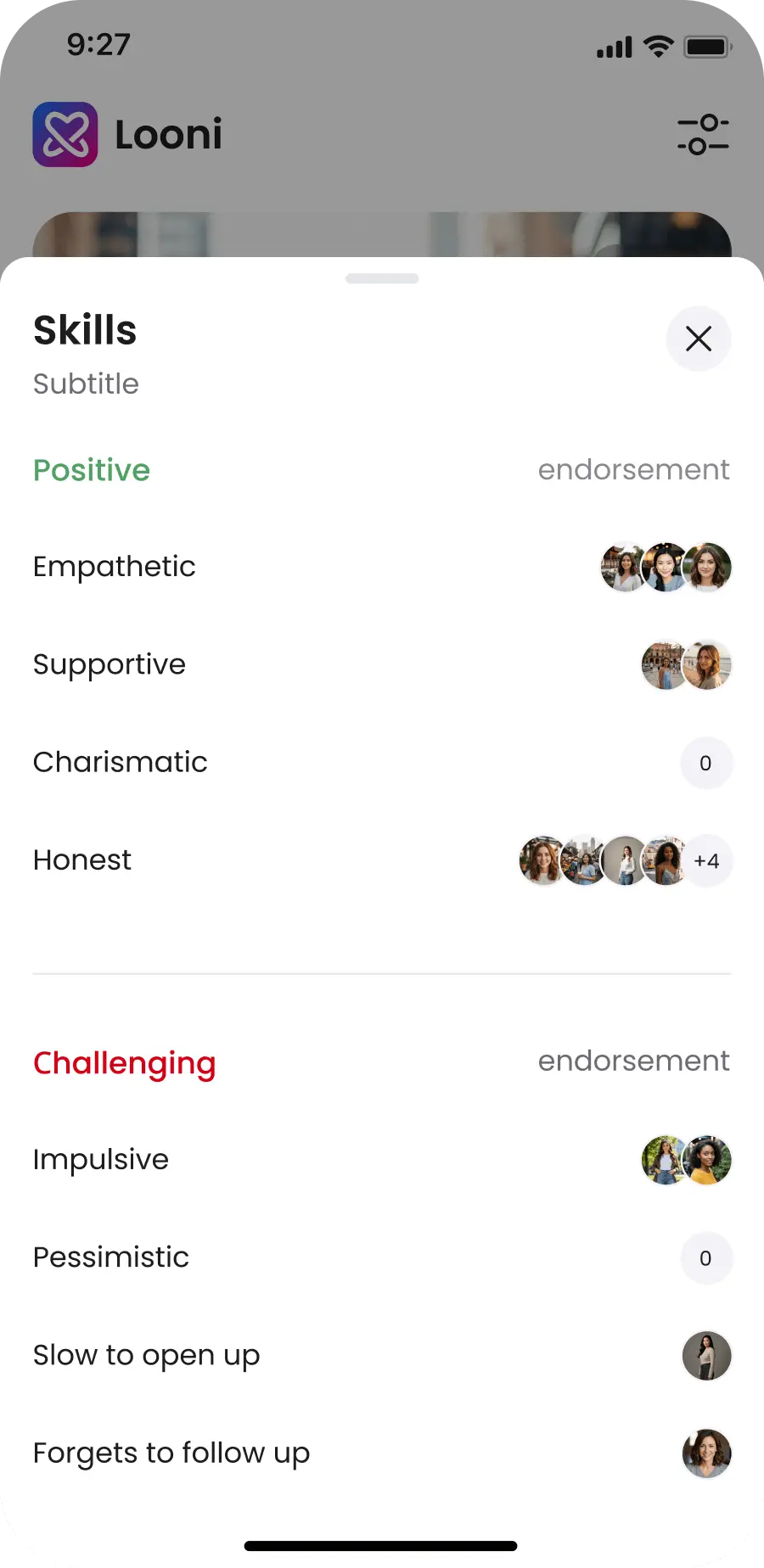Screen dimensions: 764x1568
Task: Open Empathetic endorser avatars group
Action: click(x=666, y=567)
